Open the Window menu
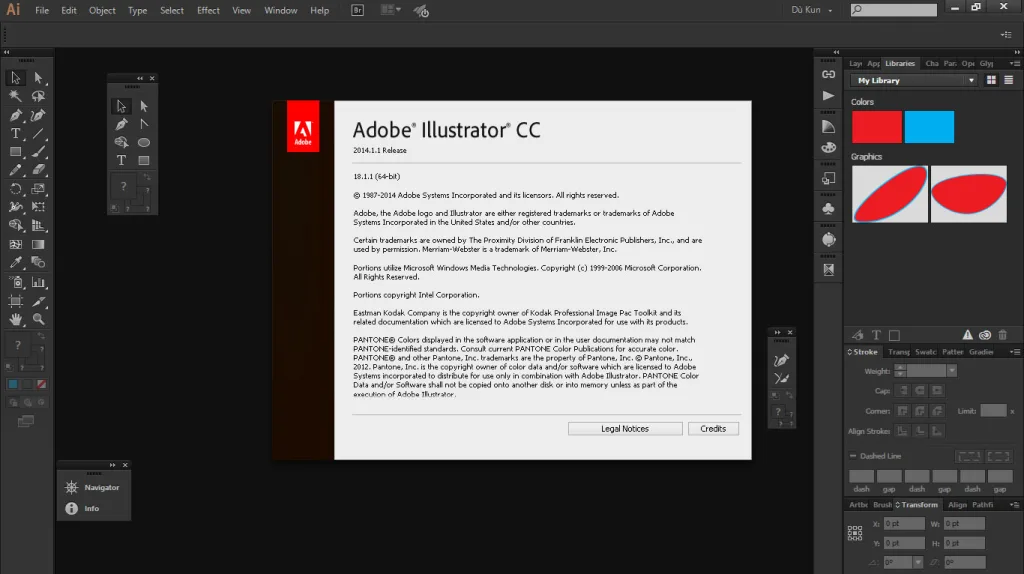 click(x=281, y=10)
